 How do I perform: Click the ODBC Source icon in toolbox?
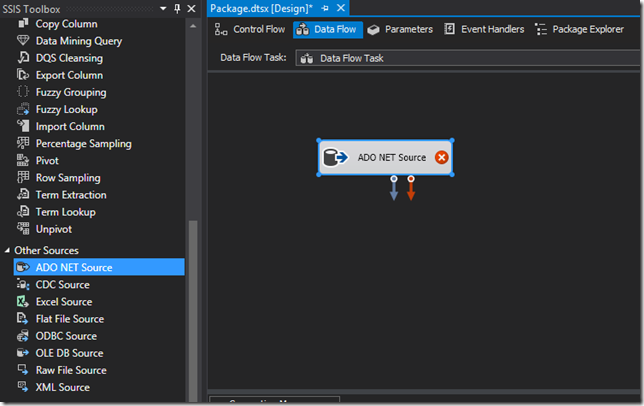tap(23, 336)
